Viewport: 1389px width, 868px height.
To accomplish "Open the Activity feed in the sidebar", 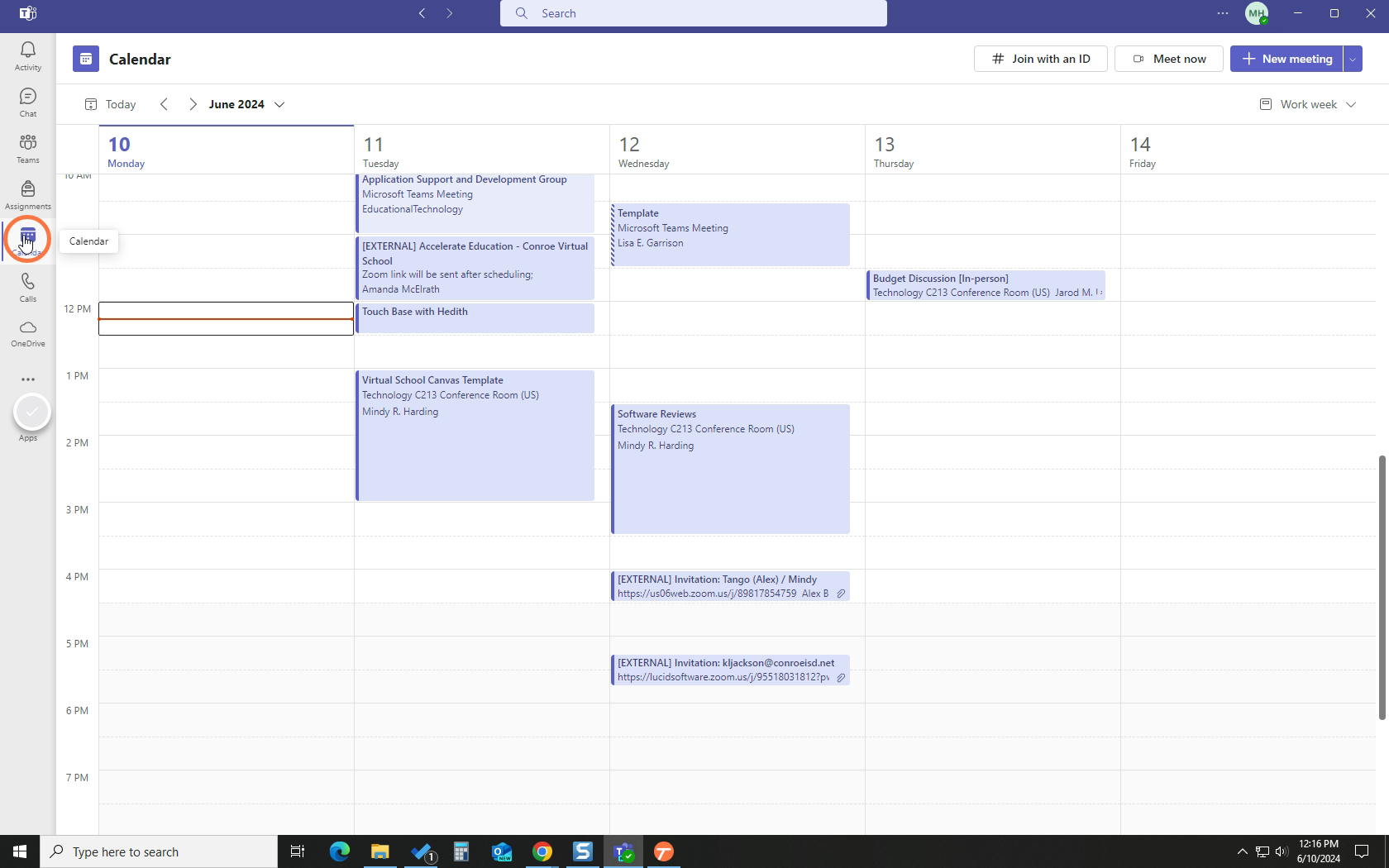I will [27, 57].
